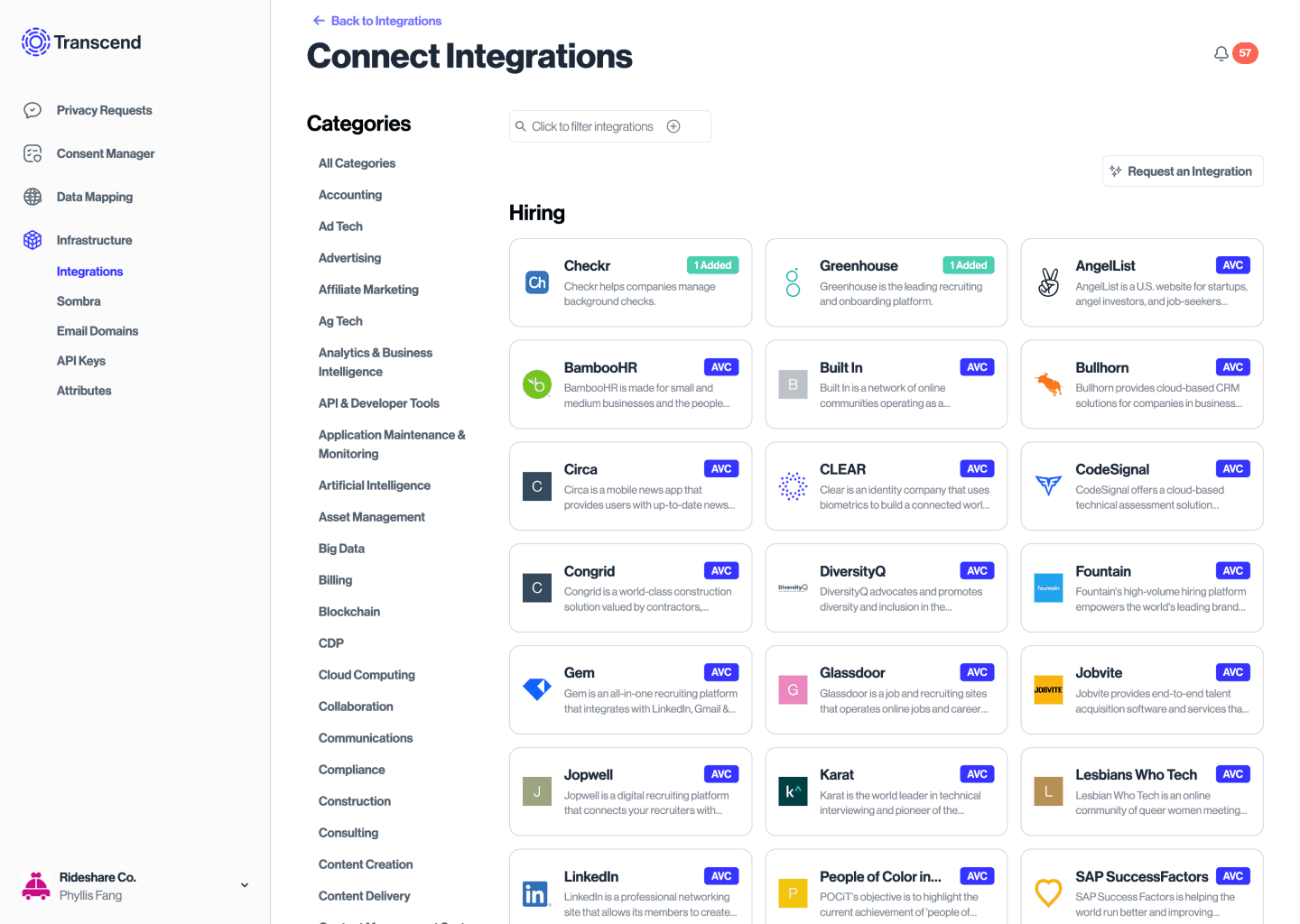Open Privacy Requests via its speech-bubble icon

pyautogui.click(x=32, y=109)
